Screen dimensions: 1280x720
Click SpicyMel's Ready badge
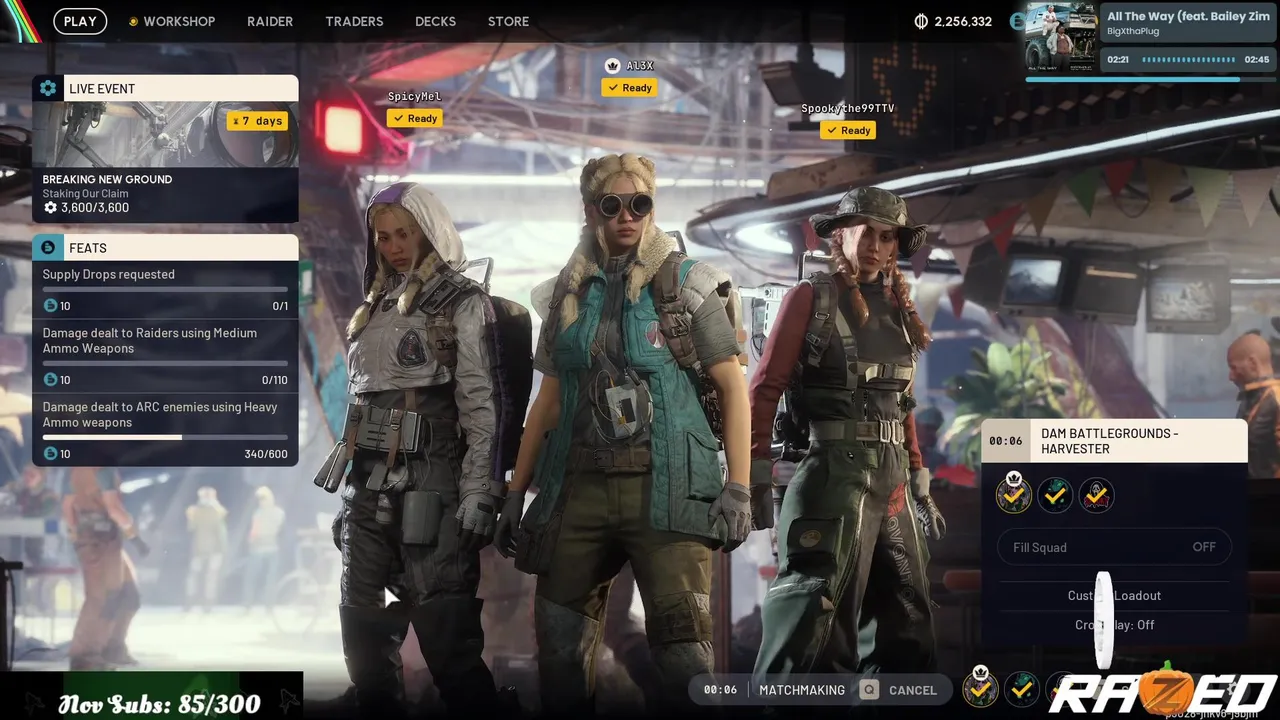(x=415, y=118)
